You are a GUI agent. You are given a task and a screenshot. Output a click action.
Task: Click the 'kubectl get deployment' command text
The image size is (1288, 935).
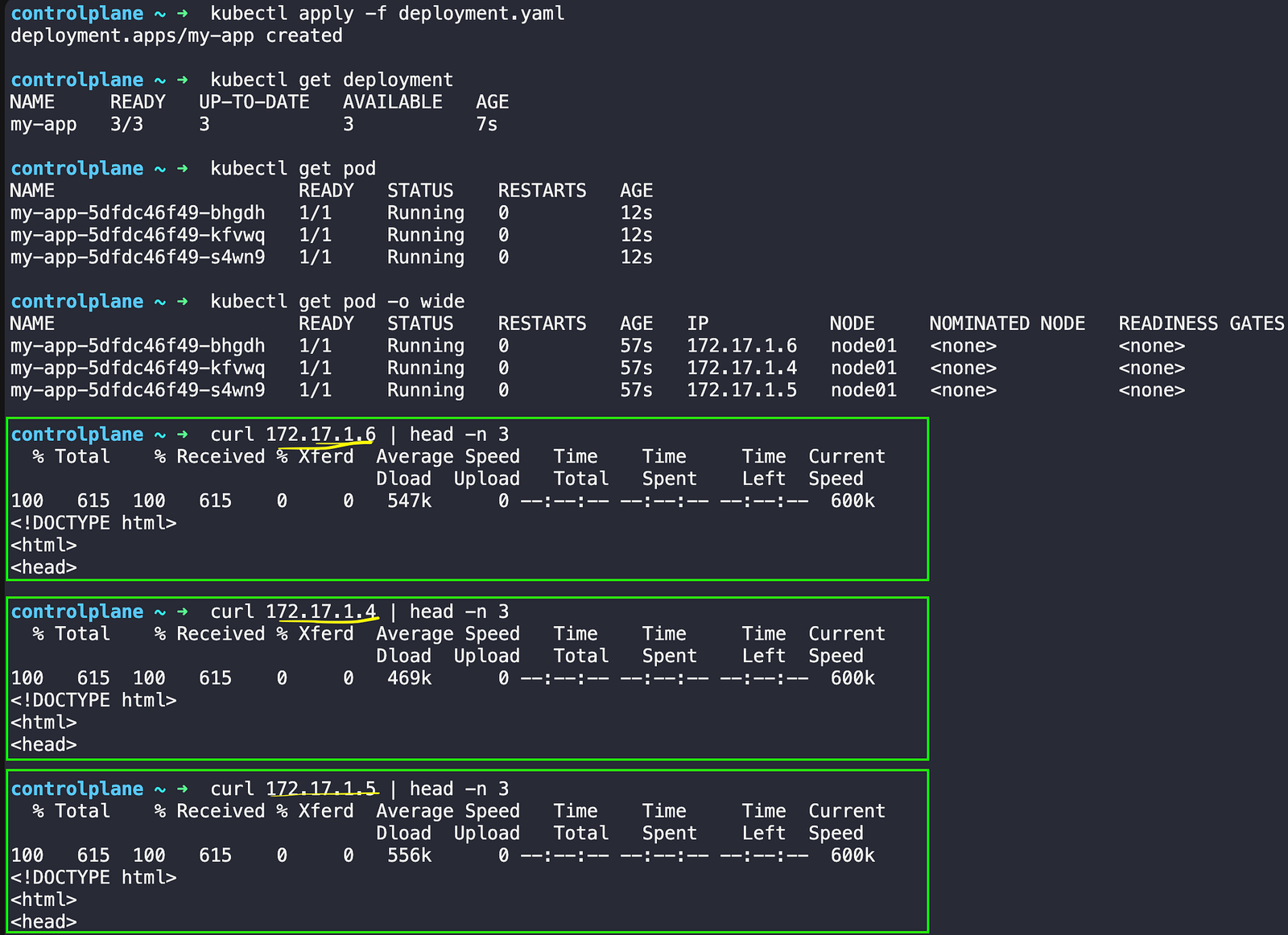click(x=331, y=80)
